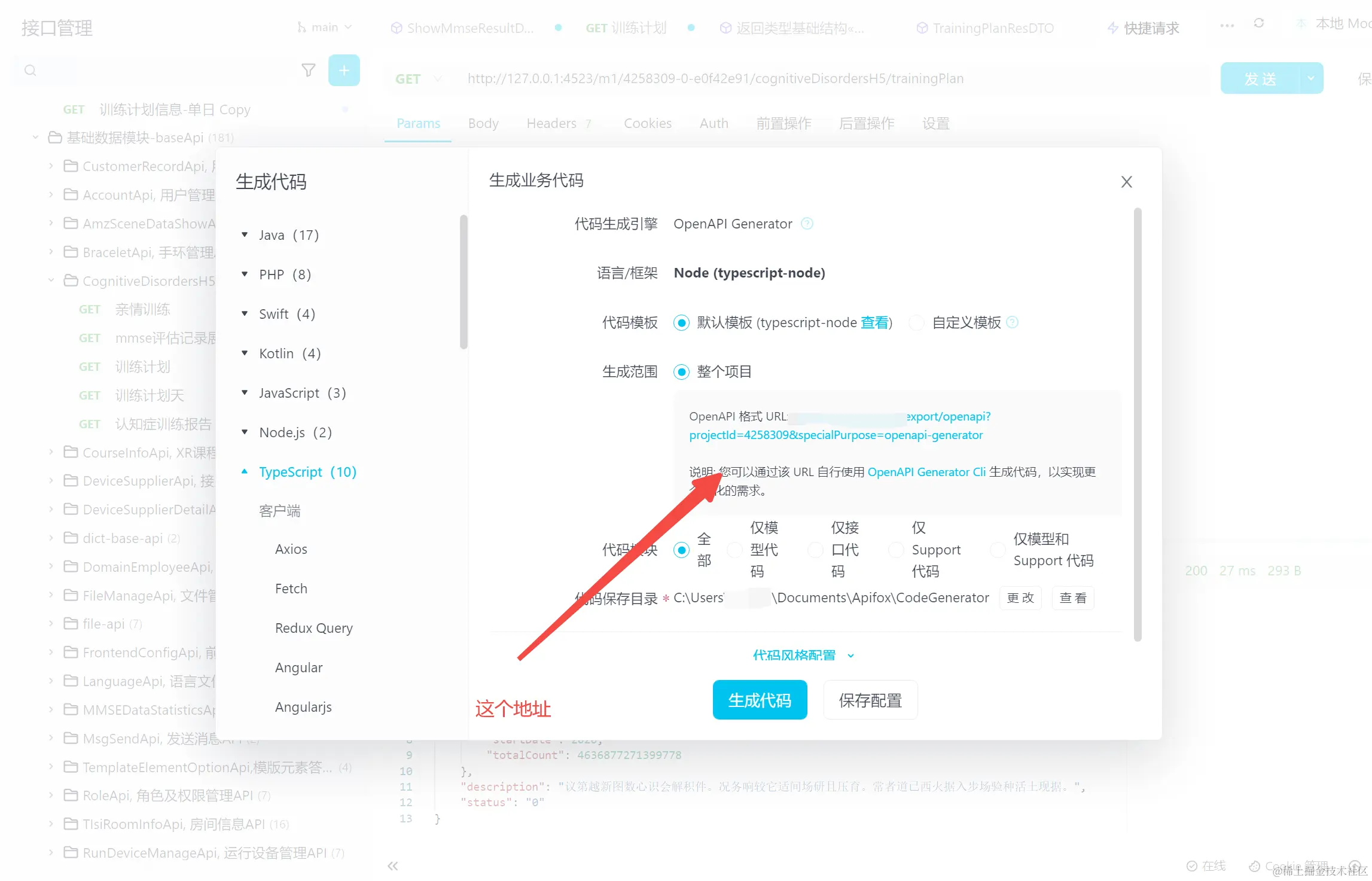
Task: Click help icon beside OpenAPI Generator
Action: coord(807,224)
